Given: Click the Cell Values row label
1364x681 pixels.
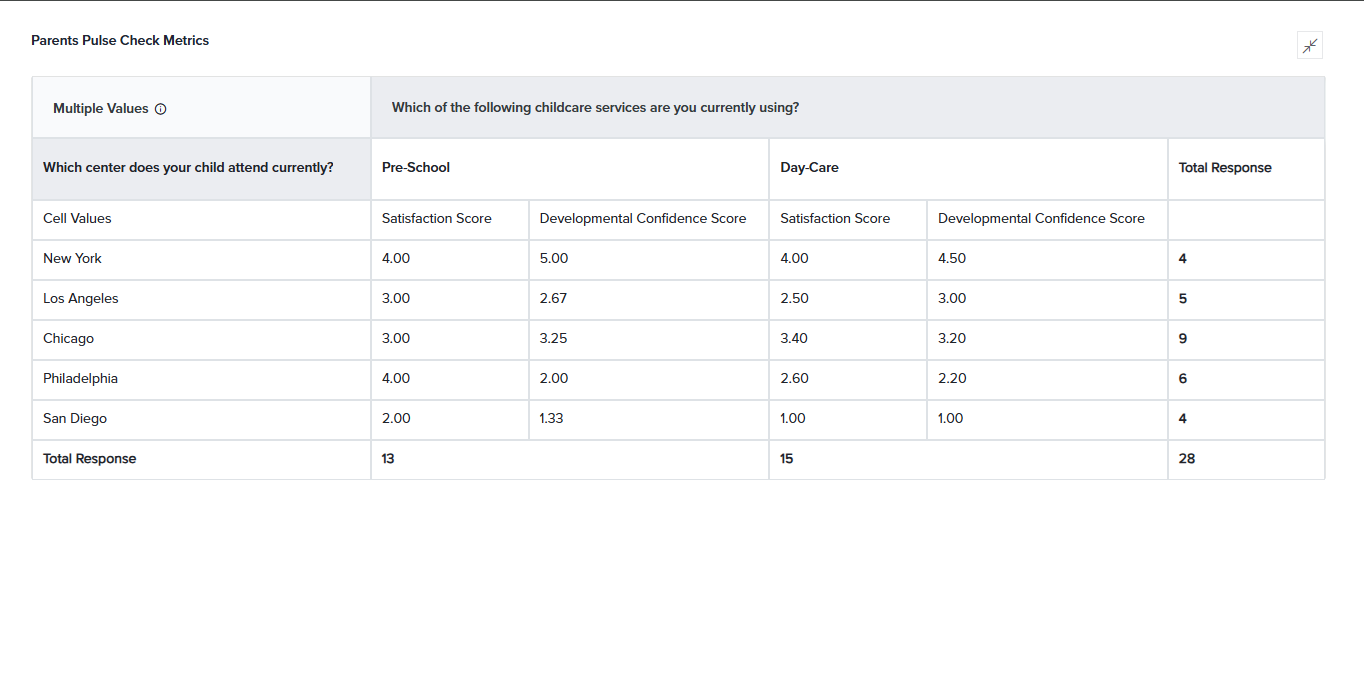Looking at the screenshot, I should coord(77,218).
